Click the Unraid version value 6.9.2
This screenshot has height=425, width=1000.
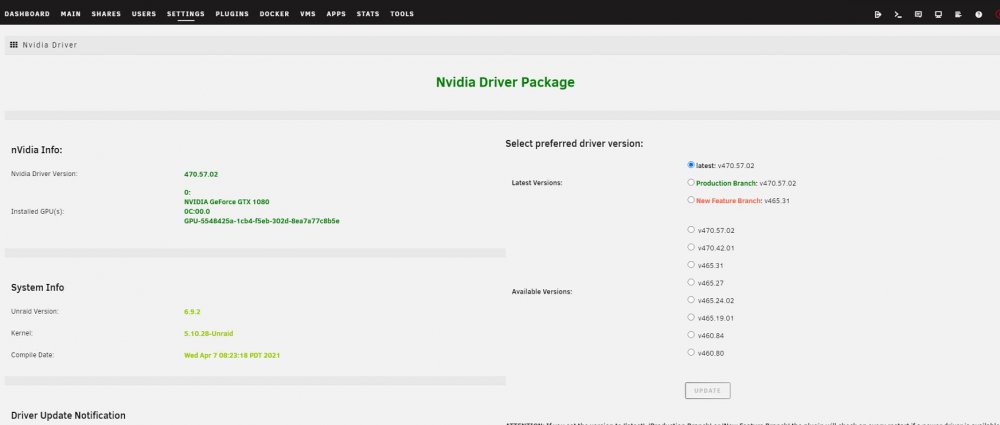point(192,312)
